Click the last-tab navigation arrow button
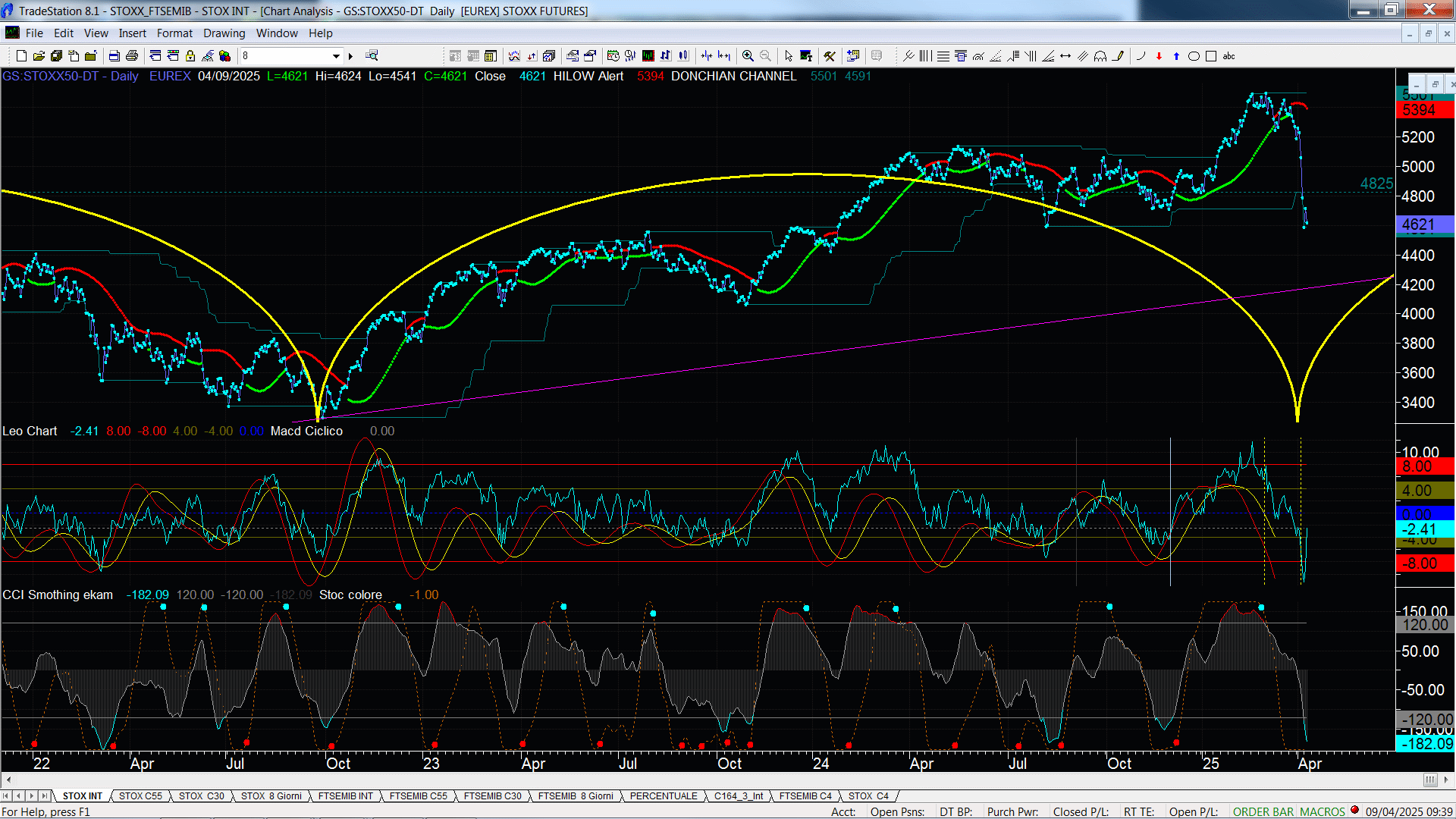This screenshot has height=819, width=1456. 45,795
